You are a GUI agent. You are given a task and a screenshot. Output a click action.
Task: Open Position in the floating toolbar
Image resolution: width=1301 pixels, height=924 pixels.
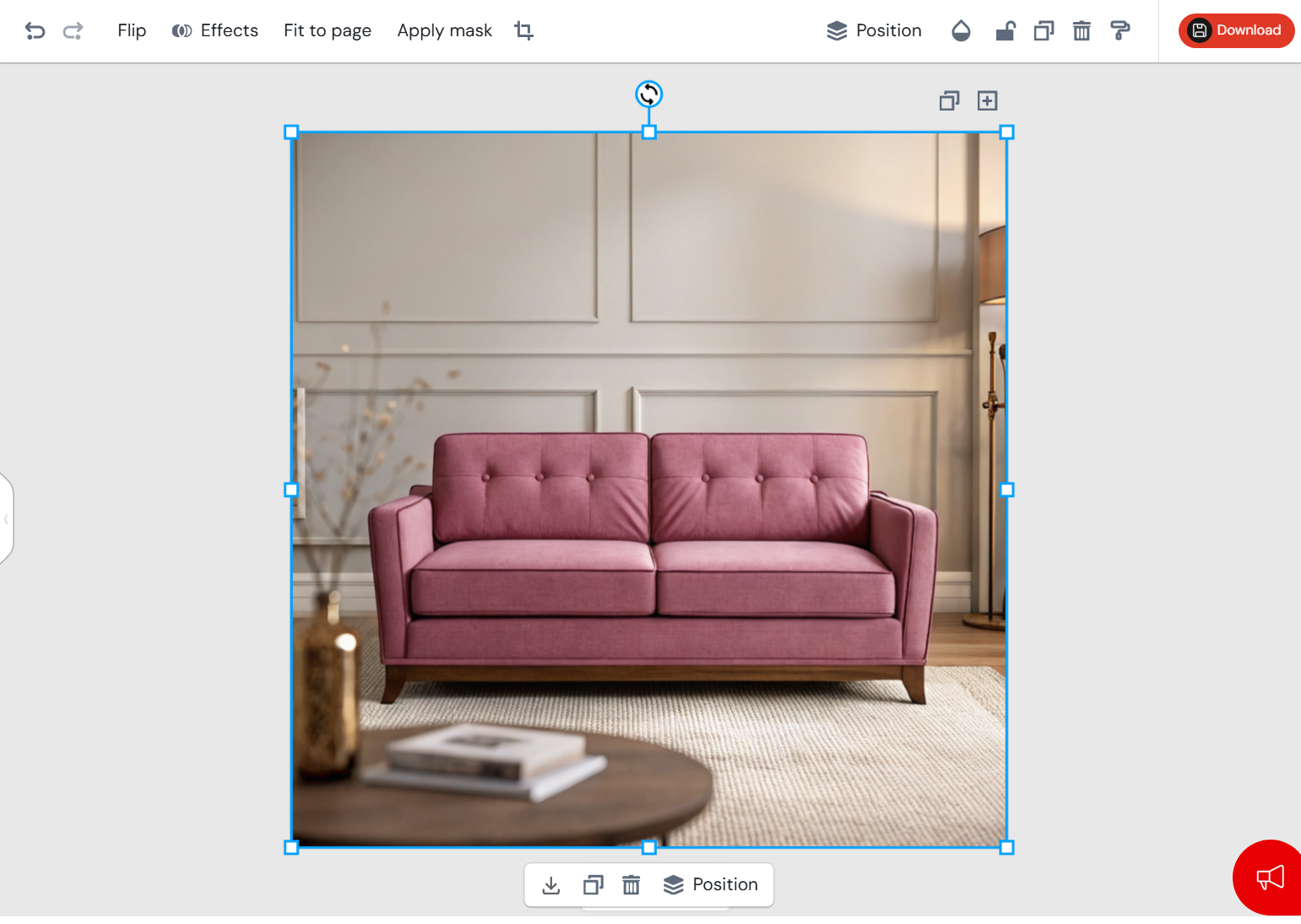(711, 884)
